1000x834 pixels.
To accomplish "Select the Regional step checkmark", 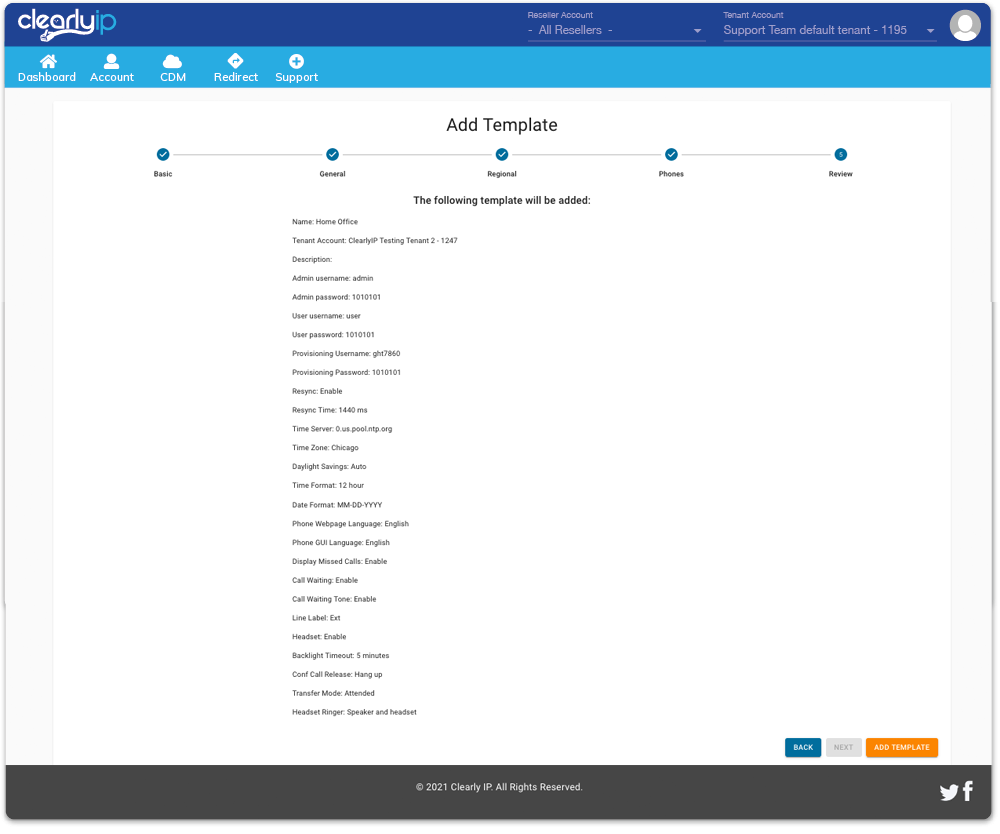I will pos(502,155).
